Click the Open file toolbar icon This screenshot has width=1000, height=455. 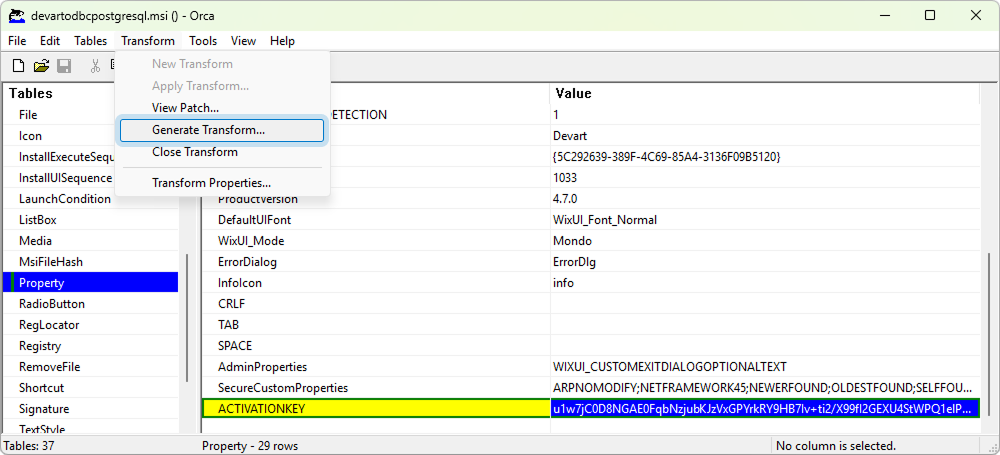[41, 66]
